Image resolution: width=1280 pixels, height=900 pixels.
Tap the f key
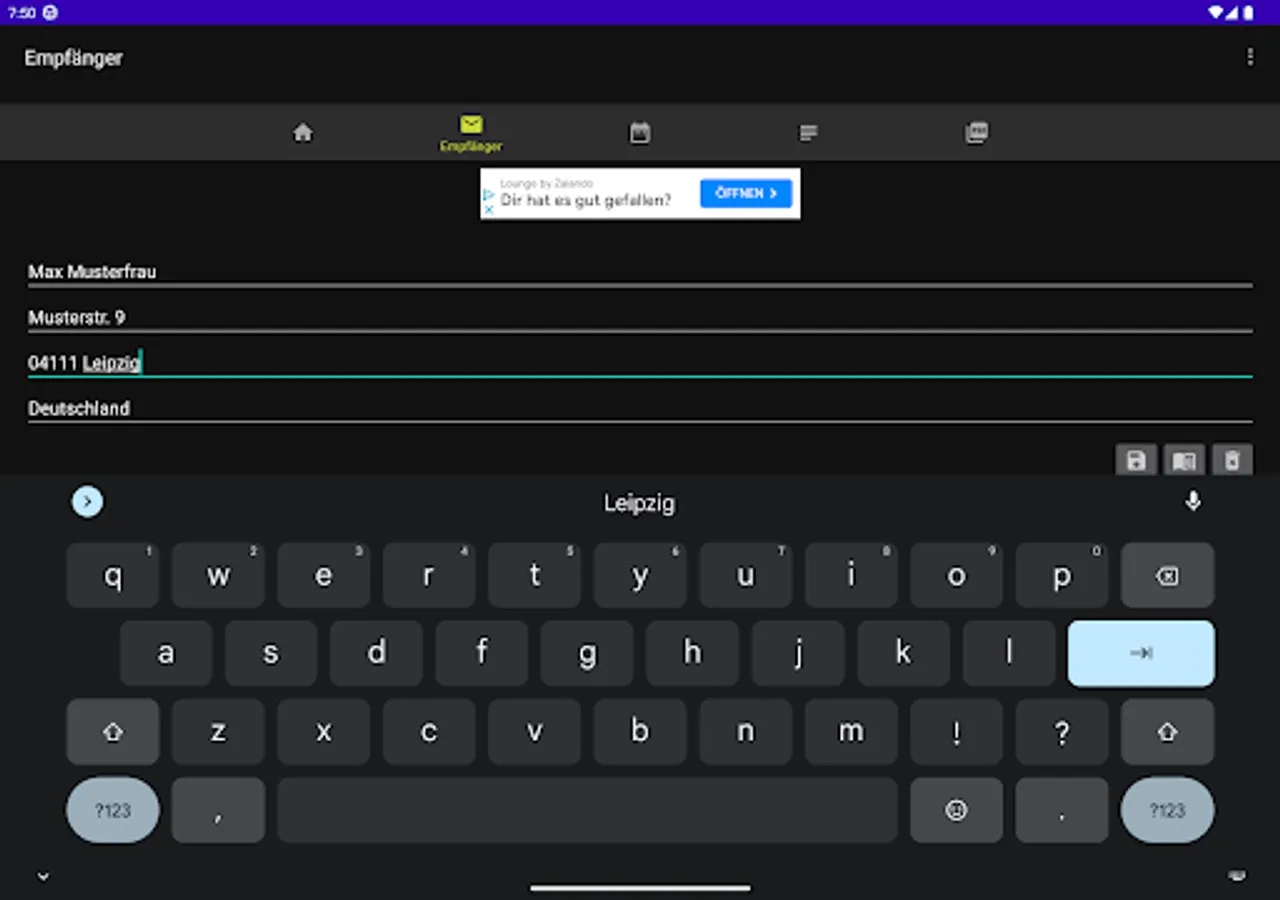[x=482, y=653]
